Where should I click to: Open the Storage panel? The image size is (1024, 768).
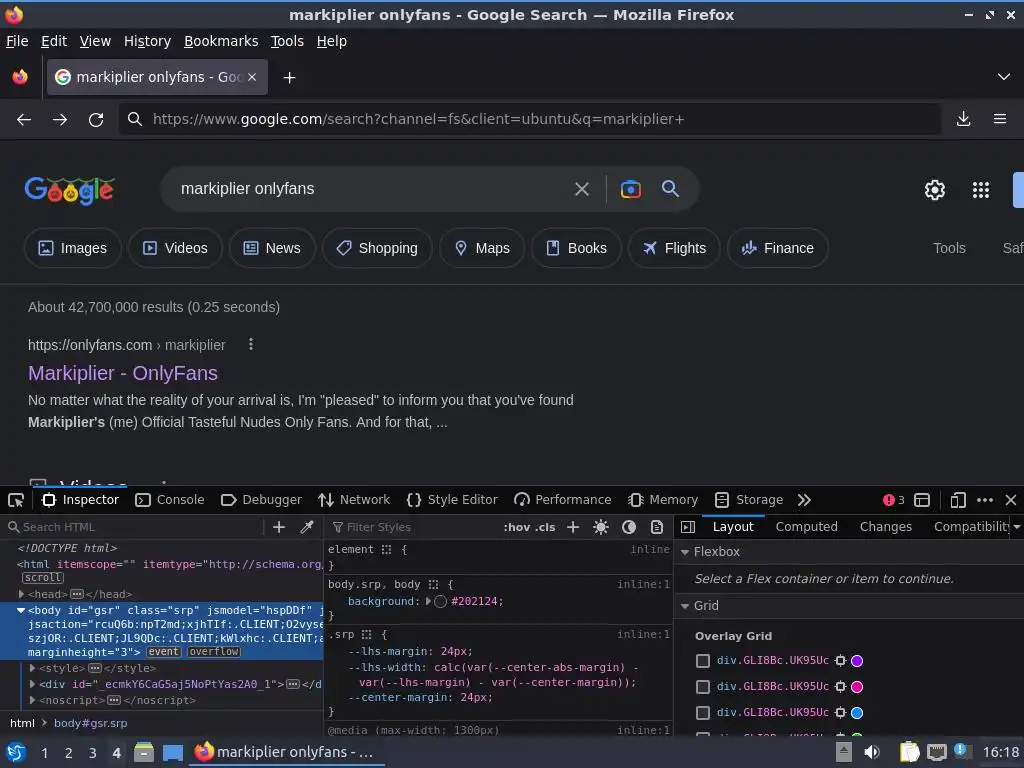click(749, 500)
